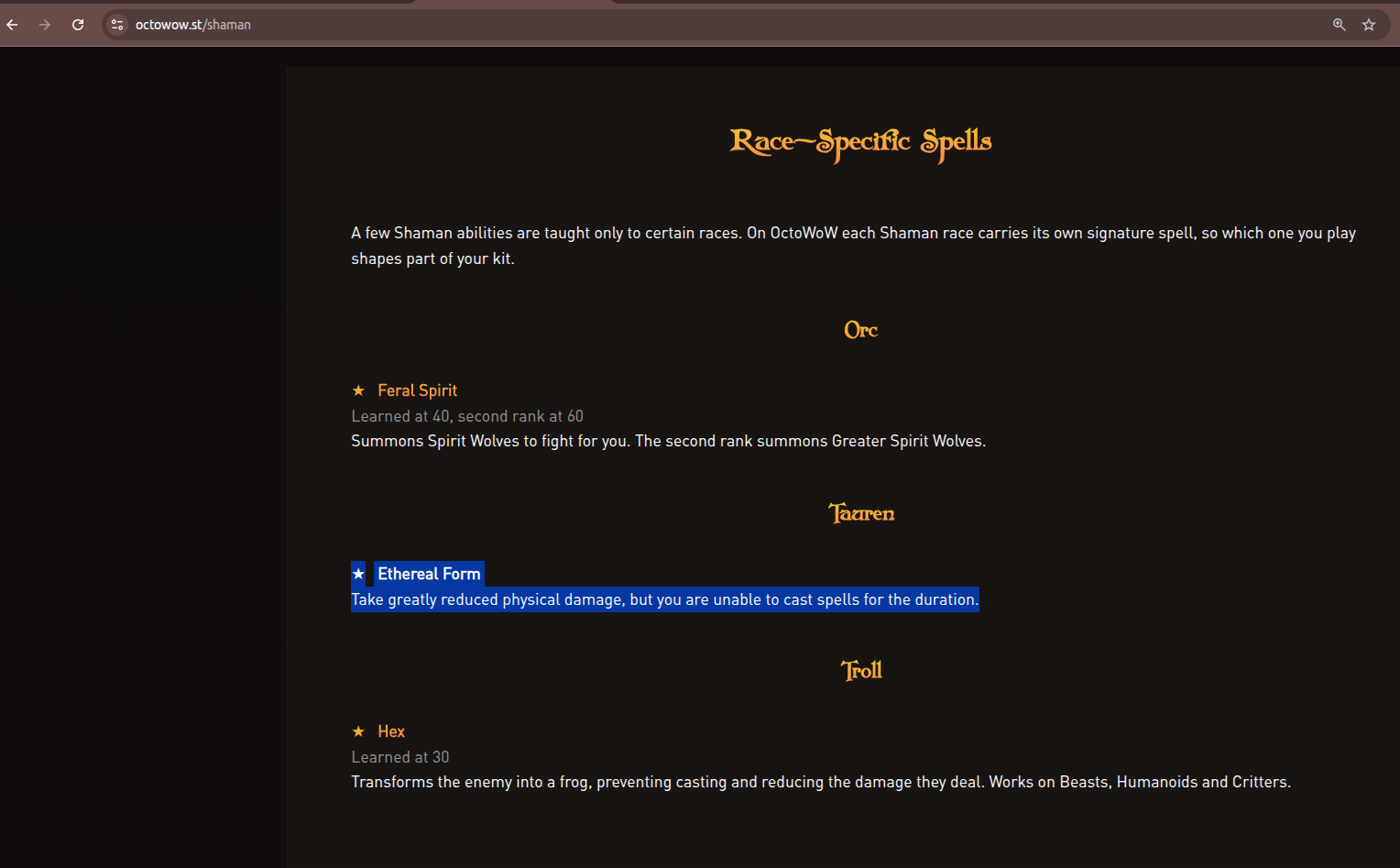Click the Spirit Wolves description sentence

(x=669, y=441)
